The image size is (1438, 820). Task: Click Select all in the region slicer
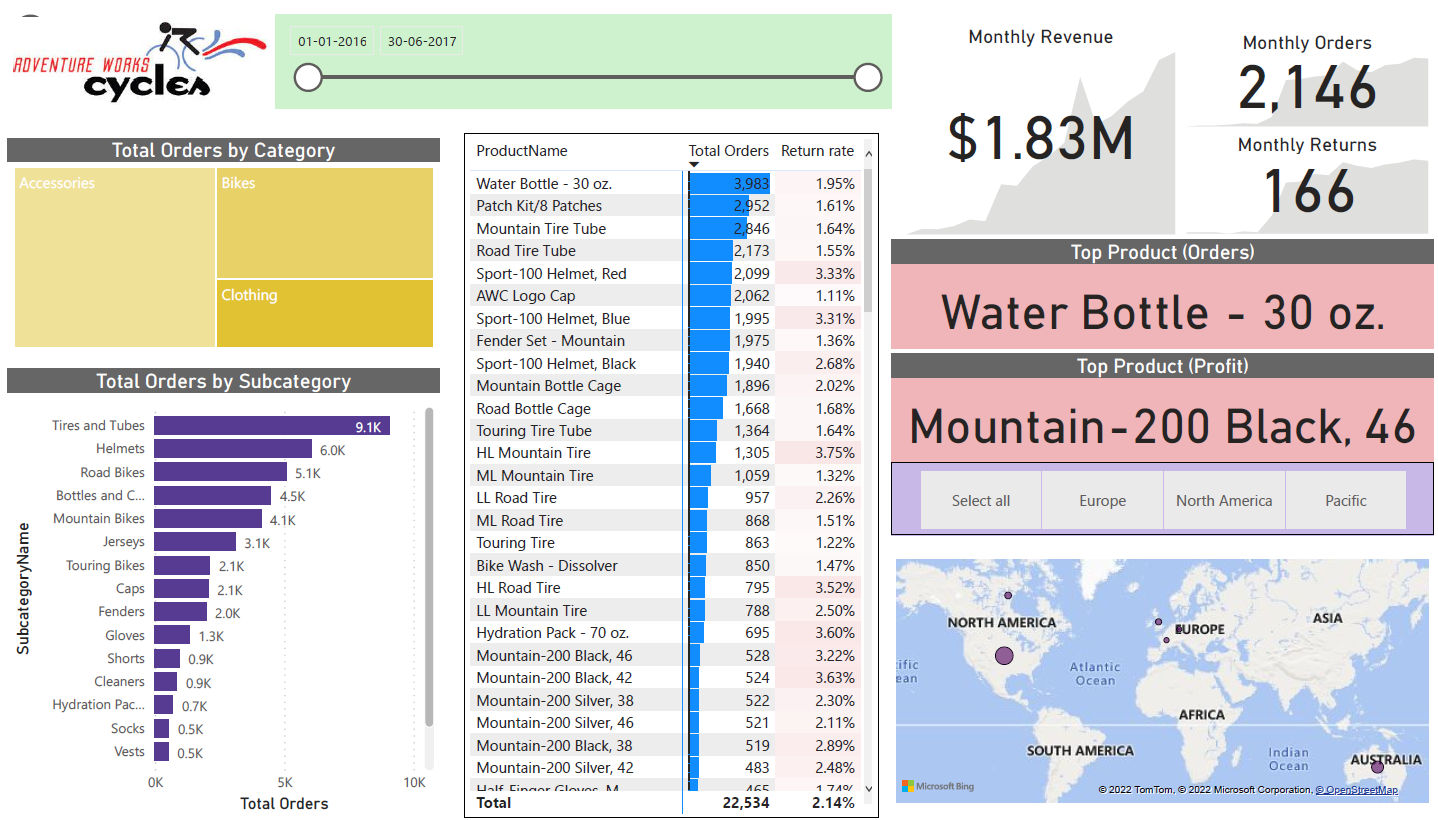[x=980, y=500]
